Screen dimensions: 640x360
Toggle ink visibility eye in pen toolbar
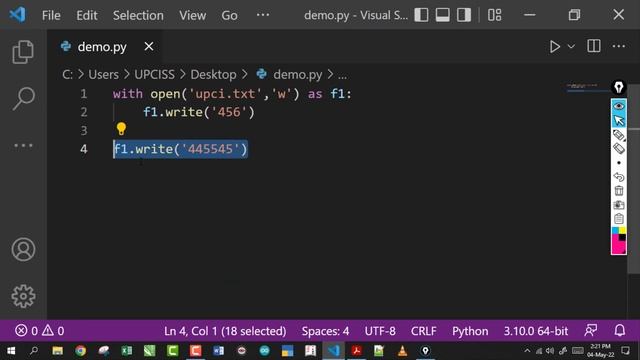click(619, 106)
